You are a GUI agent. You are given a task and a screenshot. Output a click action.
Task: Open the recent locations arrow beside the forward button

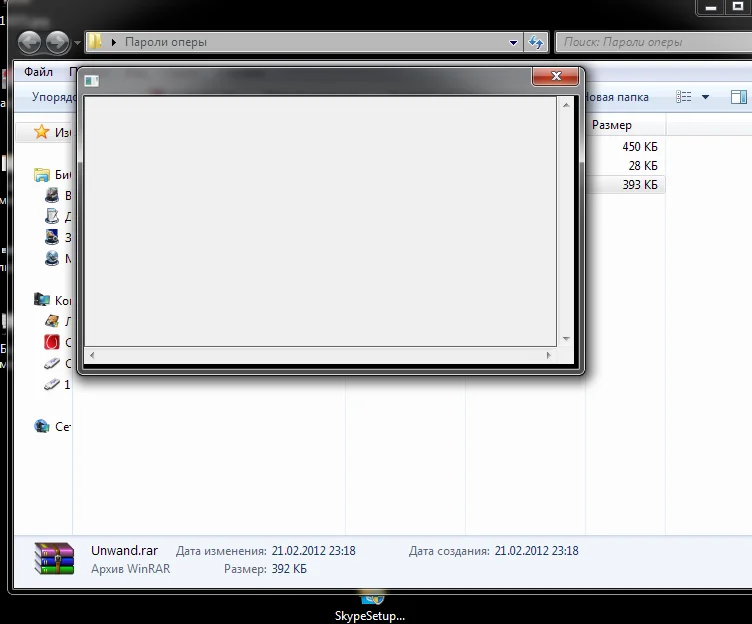(77, 43)
